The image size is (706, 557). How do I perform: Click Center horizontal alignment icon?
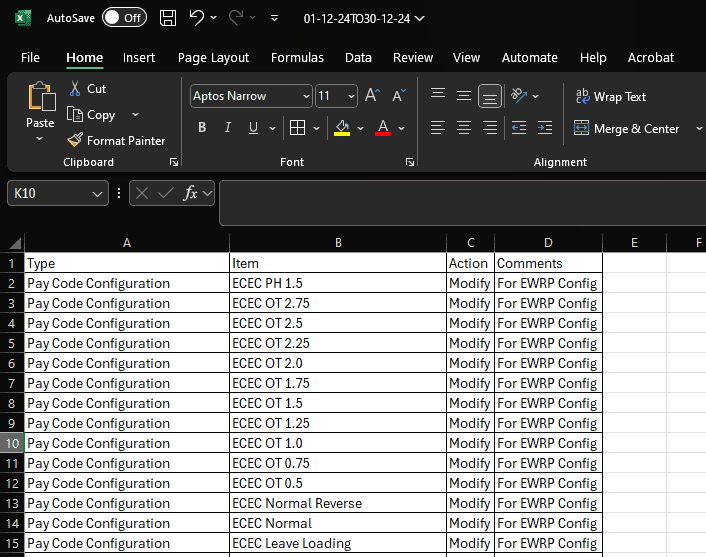[464, 128]
